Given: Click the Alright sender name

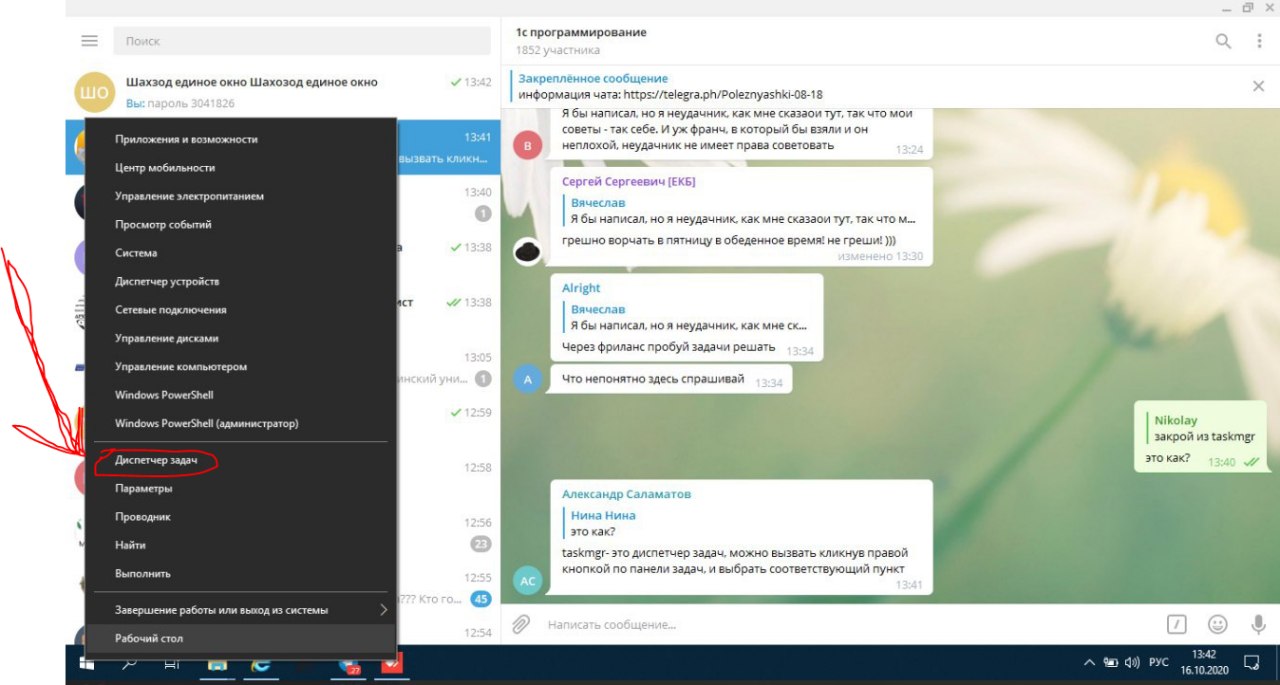Looking at the screenshot, I should 581,288.
